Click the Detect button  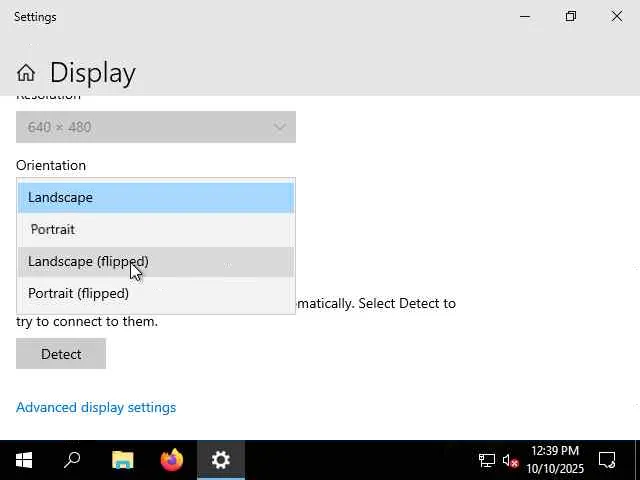(61, 354)
